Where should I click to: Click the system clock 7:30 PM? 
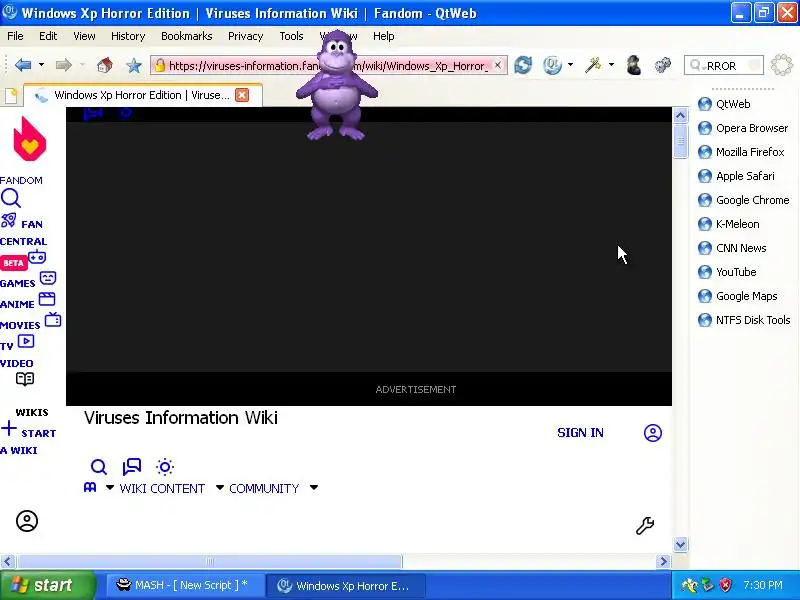tap(763, 585)
